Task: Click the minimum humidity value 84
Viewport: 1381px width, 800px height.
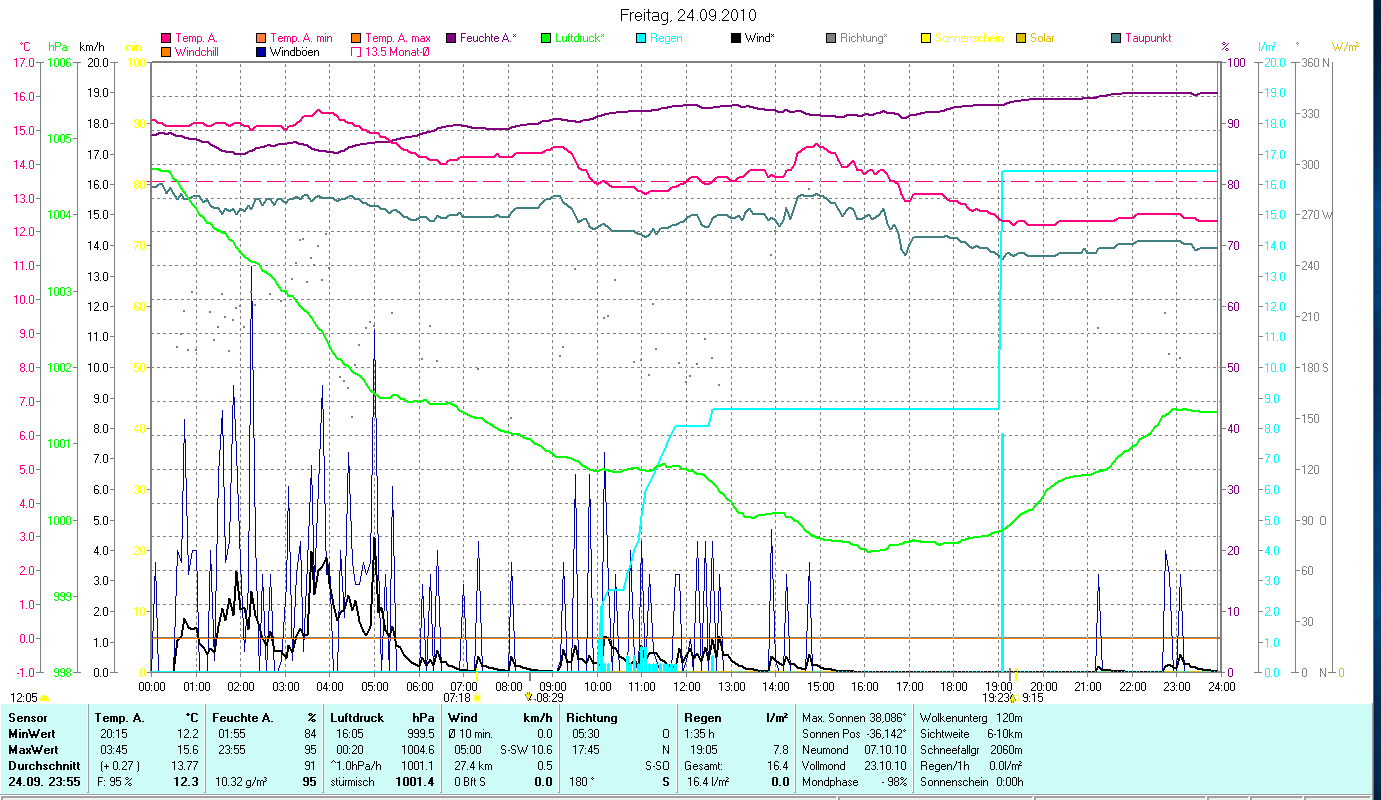Action: point(310,734)
